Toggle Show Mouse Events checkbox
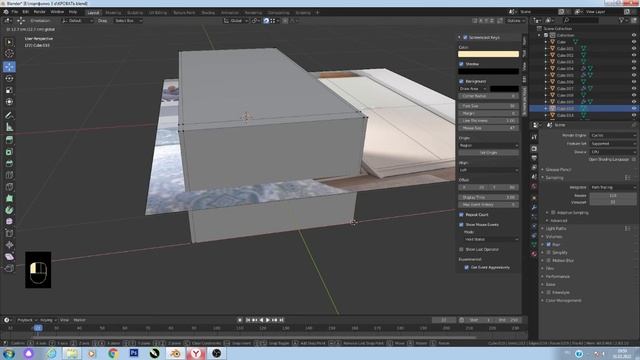The width and height of the screenshot is (640, 360). (461, 224)
